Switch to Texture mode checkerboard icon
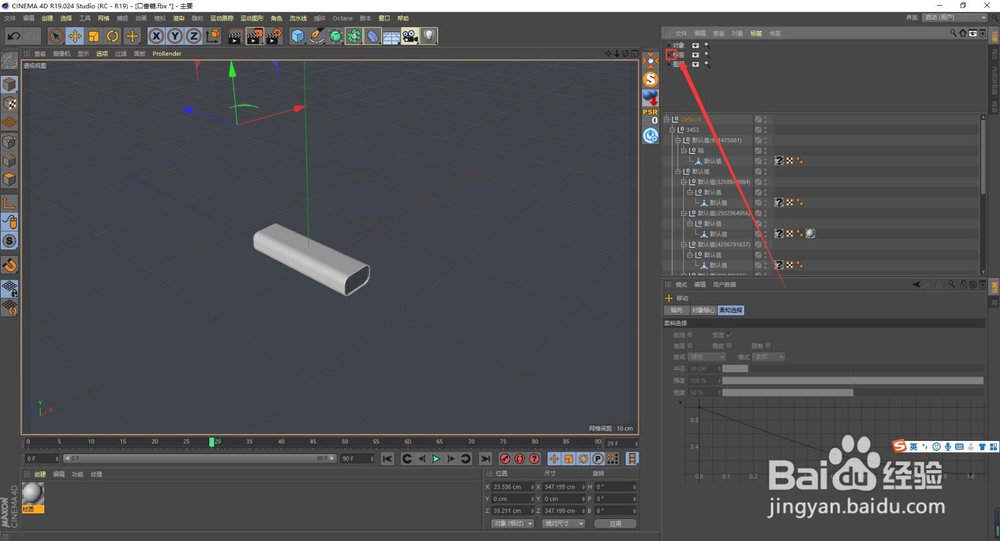This screenshot has width=1000, height=541. tap(10, 103)
